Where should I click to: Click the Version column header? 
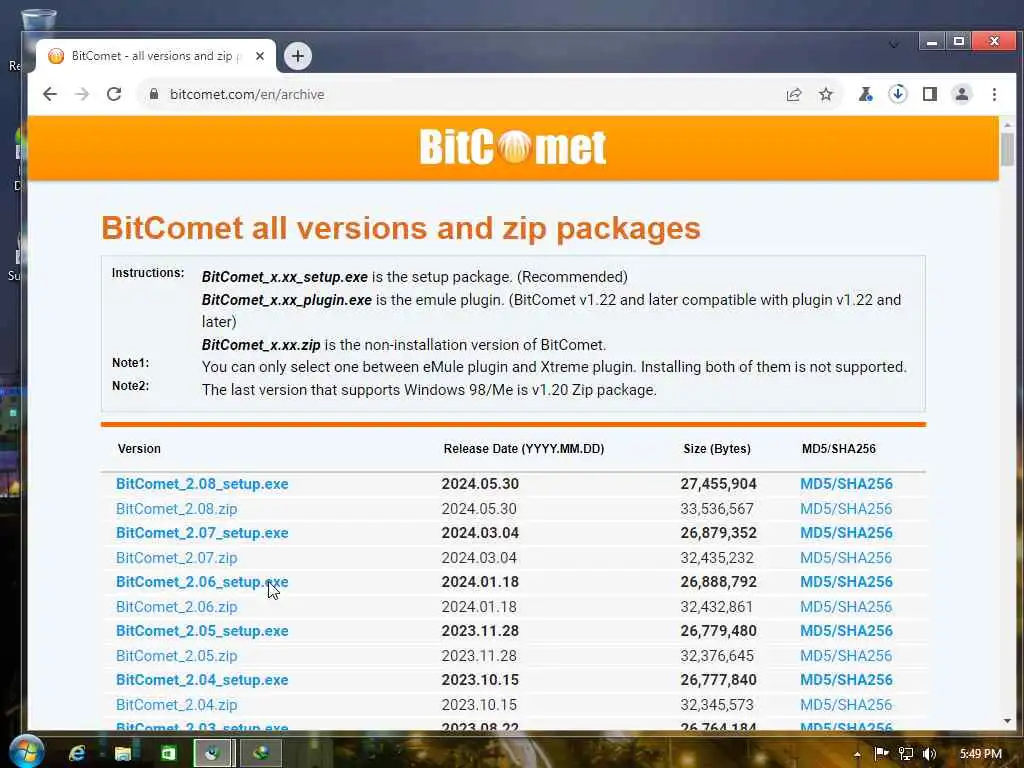coord(139,449)
